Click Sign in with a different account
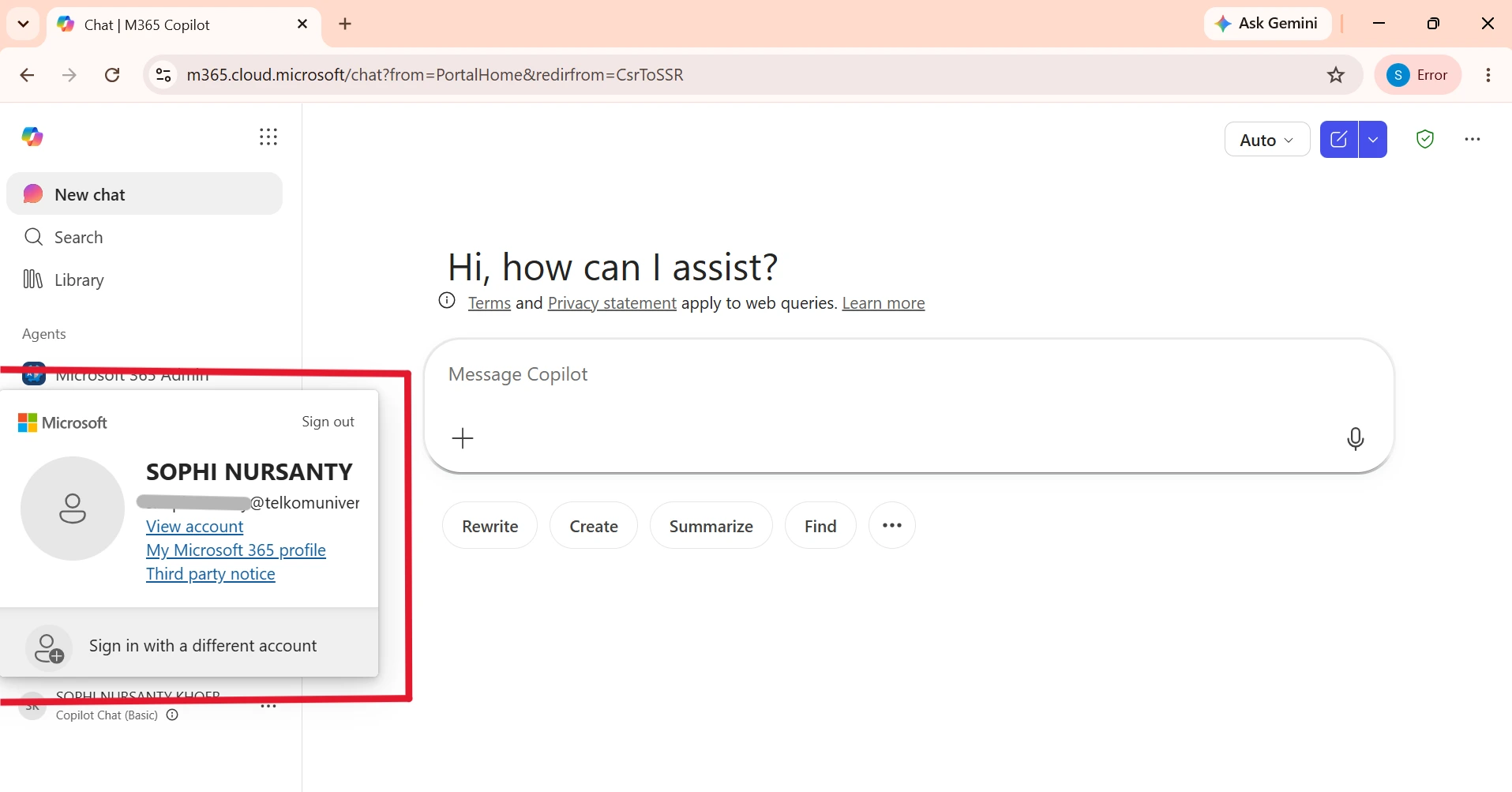 [x=189, y=646]
